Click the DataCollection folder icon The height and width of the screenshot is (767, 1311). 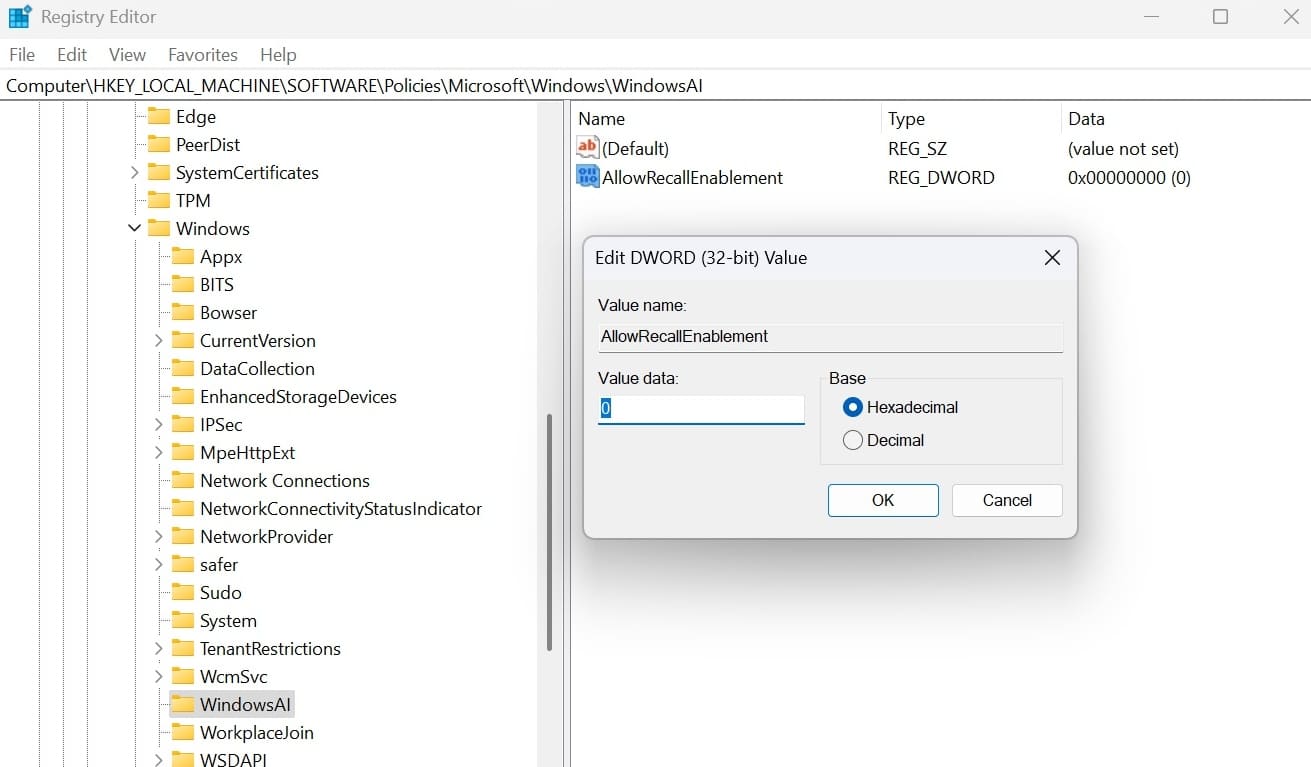click(183, 368)
